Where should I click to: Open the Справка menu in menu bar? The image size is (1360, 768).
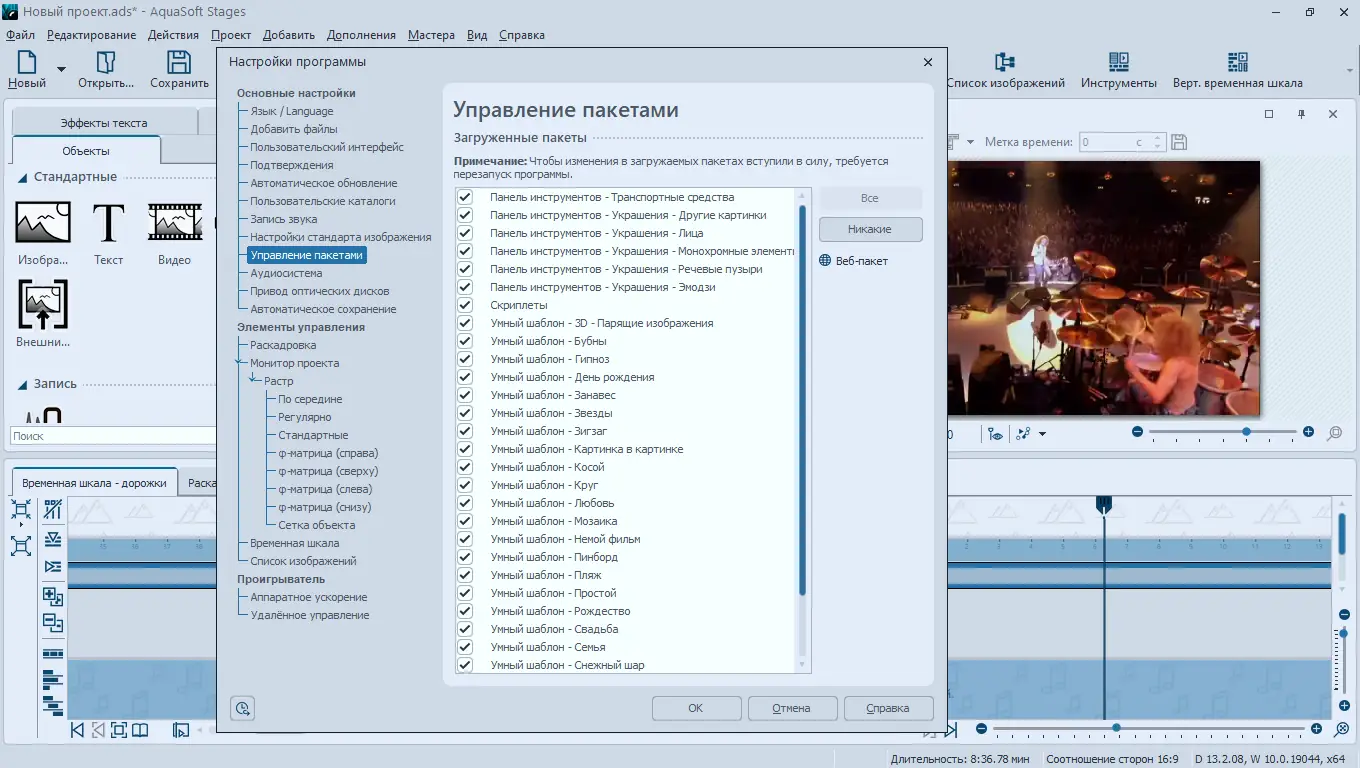[x=521, y=35]
